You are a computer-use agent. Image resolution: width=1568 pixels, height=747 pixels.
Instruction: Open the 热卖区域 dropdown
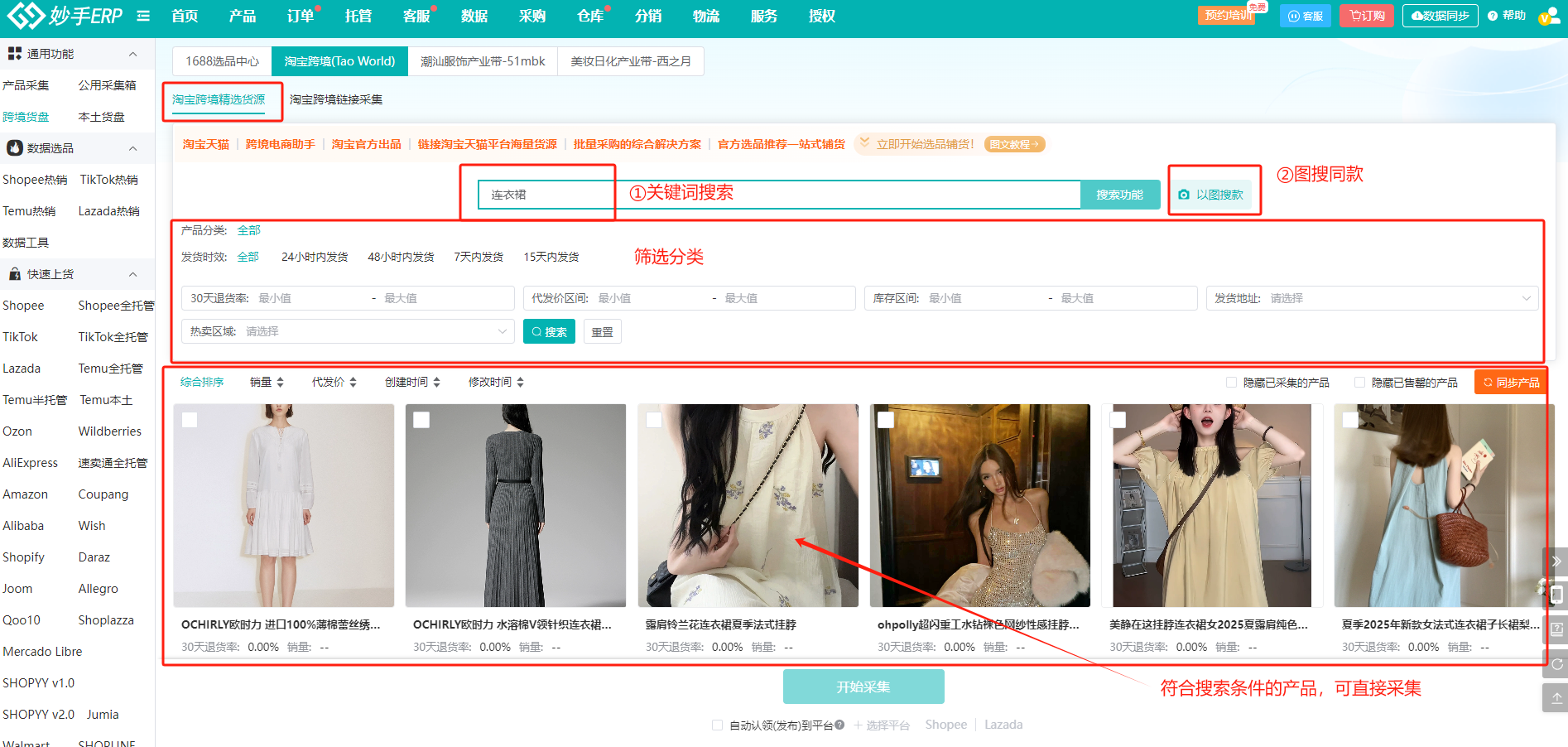click(348, 331)
